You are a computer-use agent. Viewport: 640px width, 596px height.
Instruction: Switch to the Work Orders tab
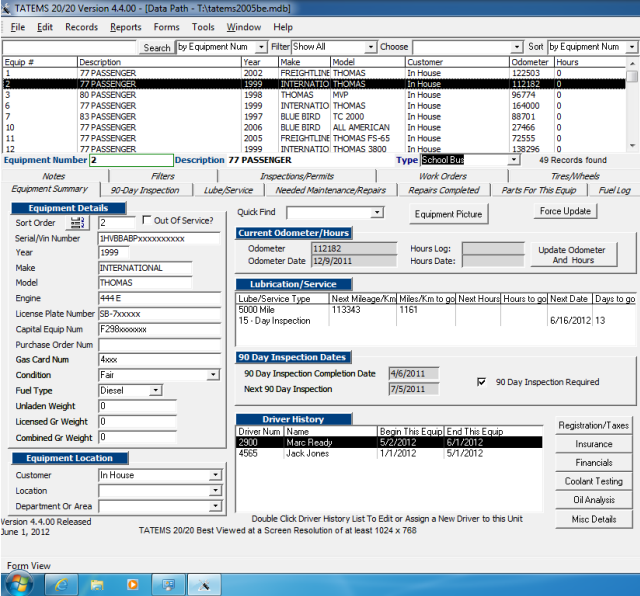pyautogui.click(x=442, y=176)
